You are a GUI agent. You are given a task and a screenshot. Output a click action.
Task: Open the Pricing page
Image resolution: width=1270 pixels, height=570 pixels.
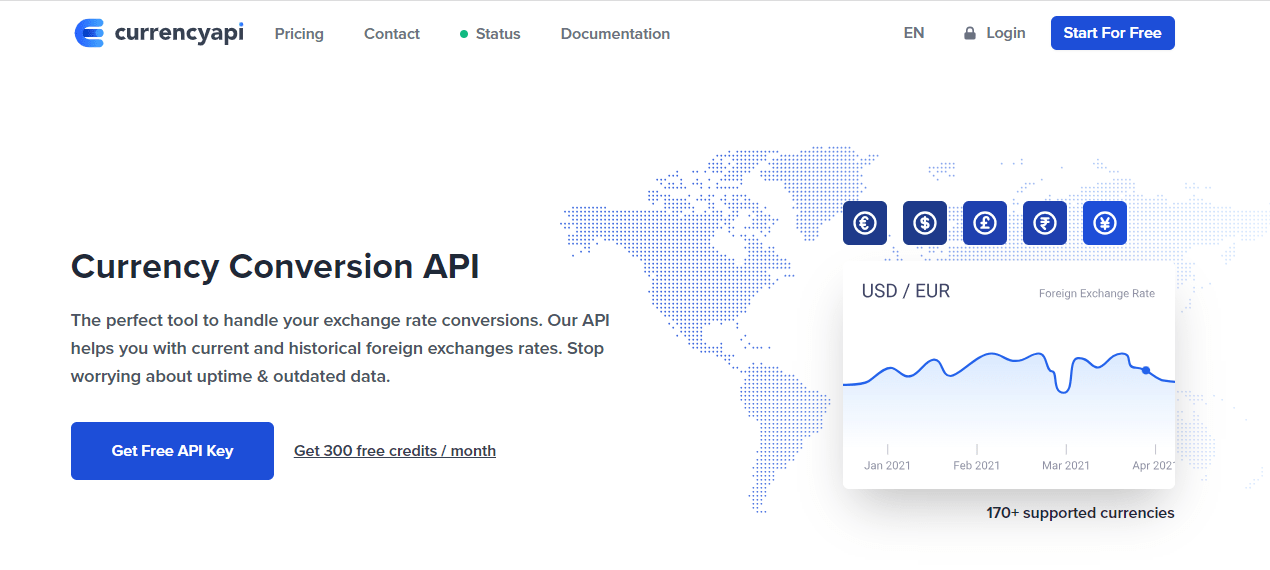pos(299,34)
